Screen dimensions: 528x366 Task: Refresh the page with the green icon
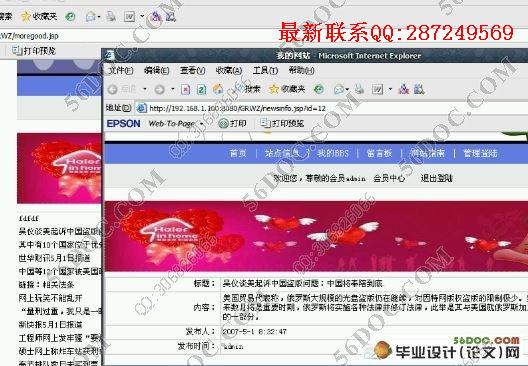201,89
